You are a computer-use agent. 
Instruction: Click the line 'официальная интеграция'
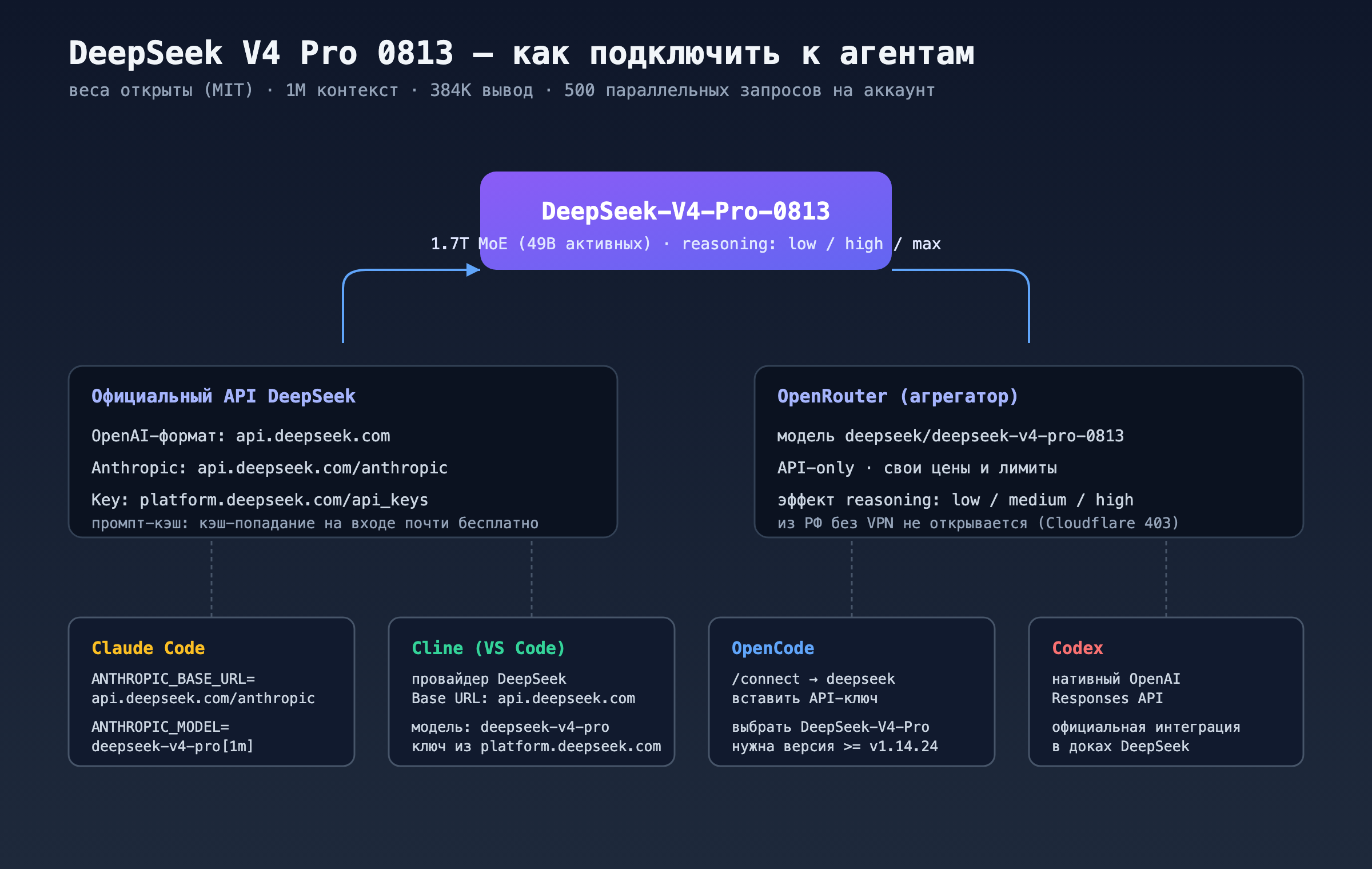(x=1146, y=727)
